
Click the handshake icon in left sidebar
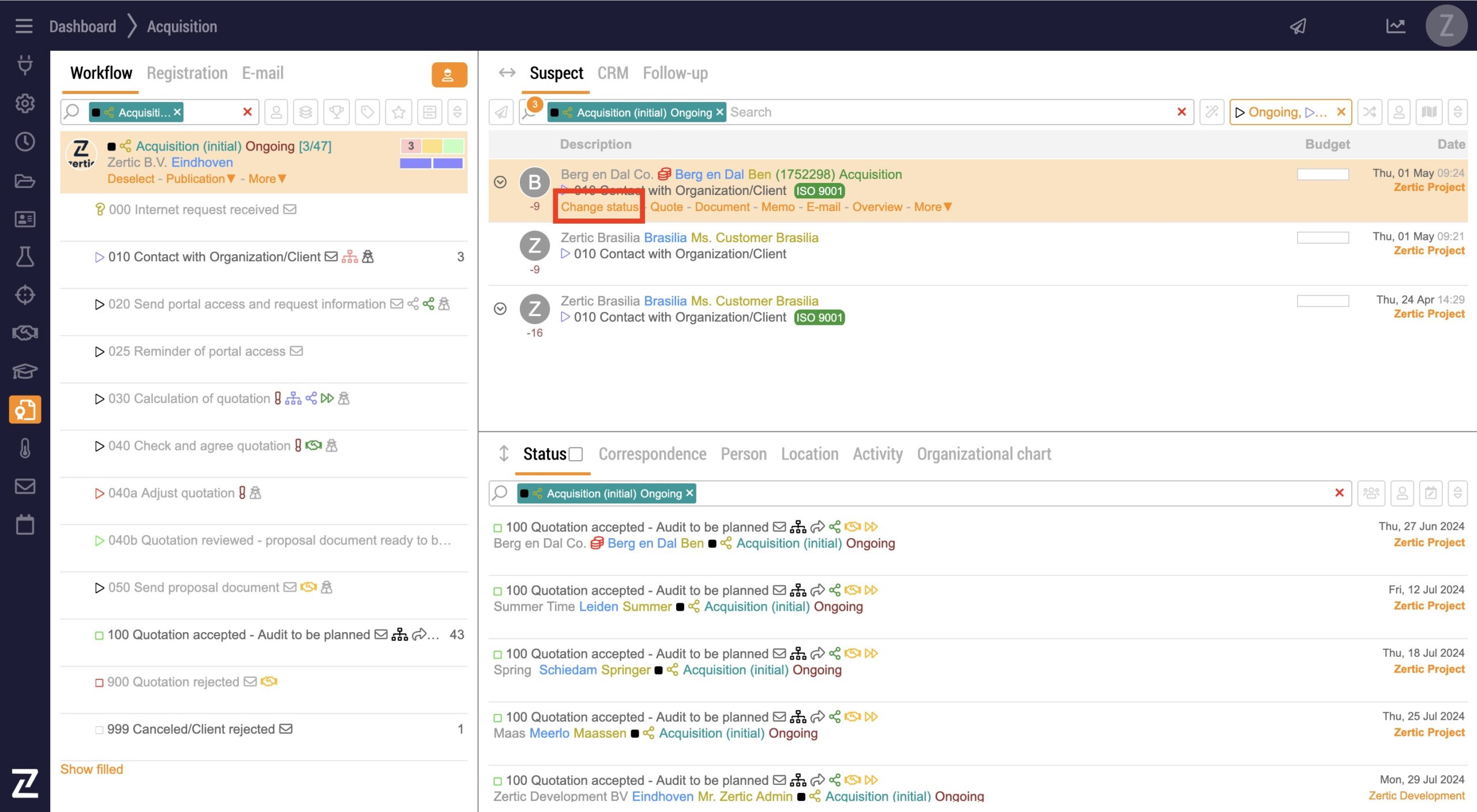click(x=25, y=333)
